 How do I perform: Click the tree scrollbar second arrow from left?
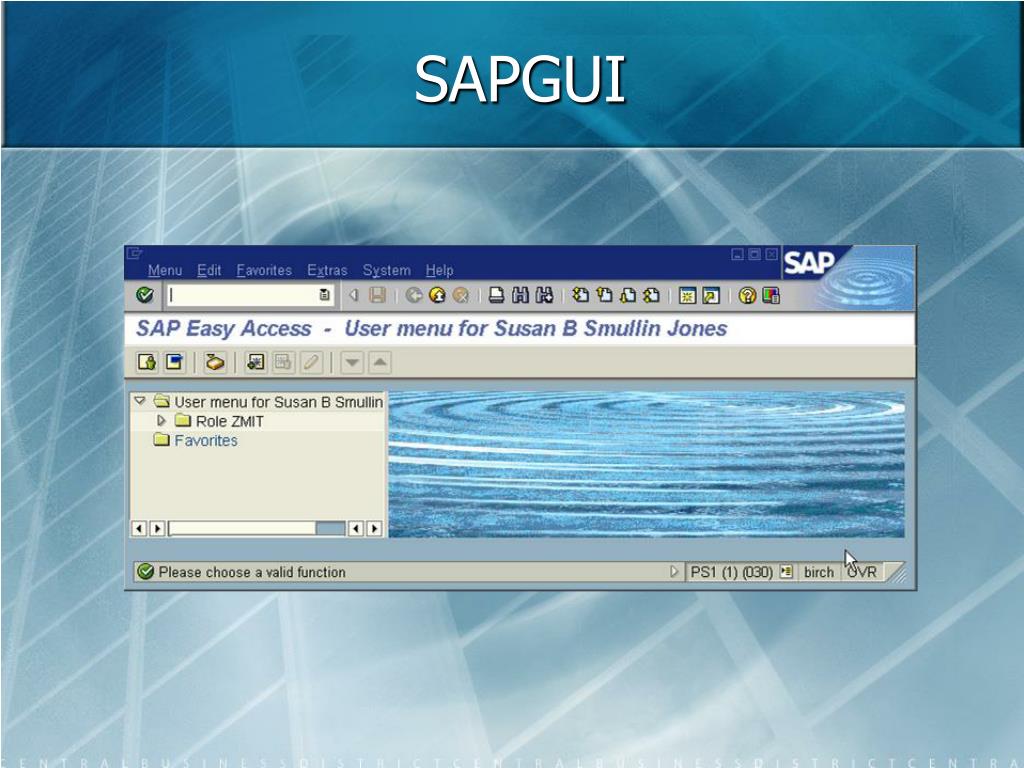tap(157, 528)
